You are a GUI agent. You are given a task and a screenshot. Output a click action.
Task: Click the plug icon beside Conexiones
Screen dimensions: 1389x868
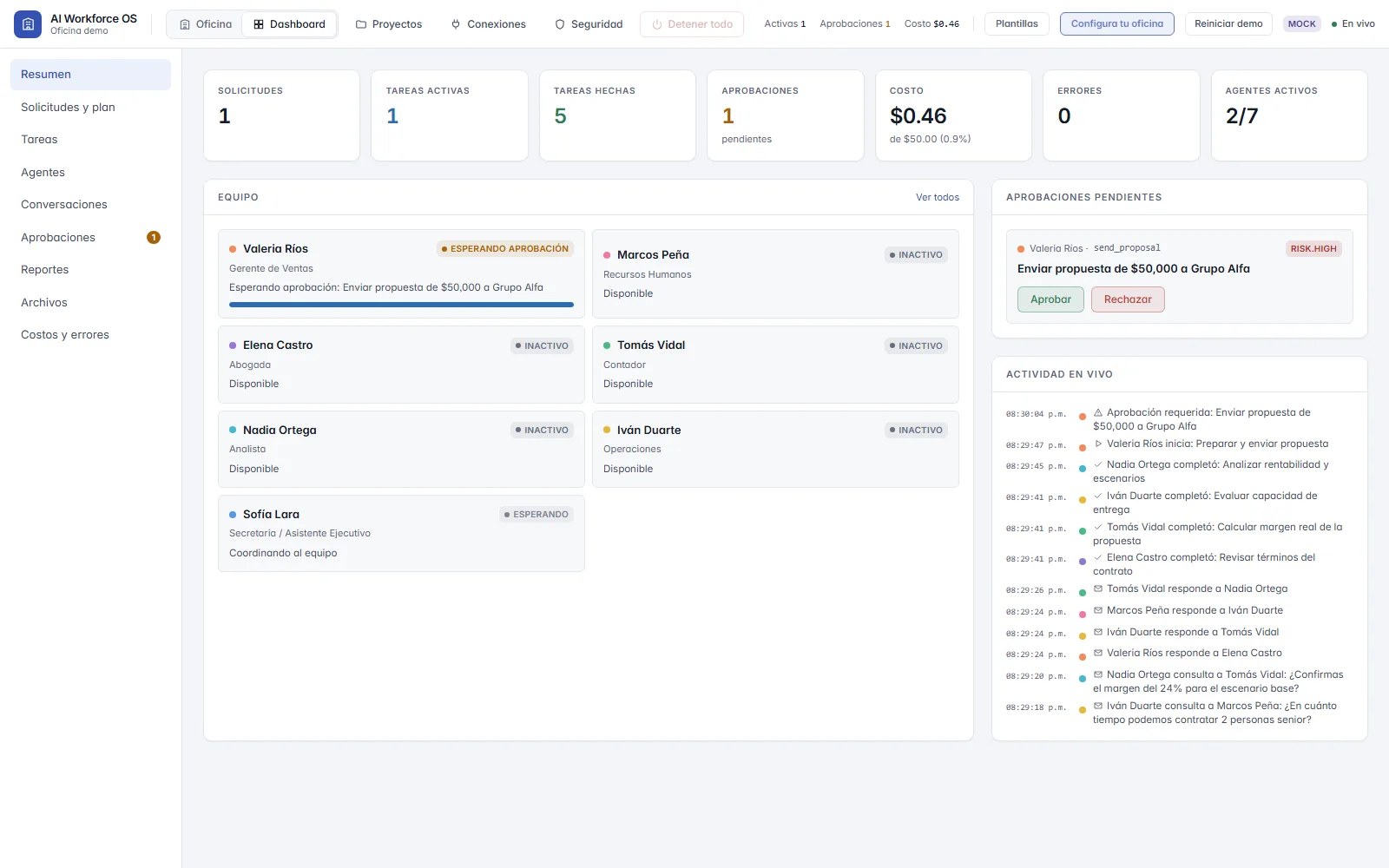(x=456, y=24)
